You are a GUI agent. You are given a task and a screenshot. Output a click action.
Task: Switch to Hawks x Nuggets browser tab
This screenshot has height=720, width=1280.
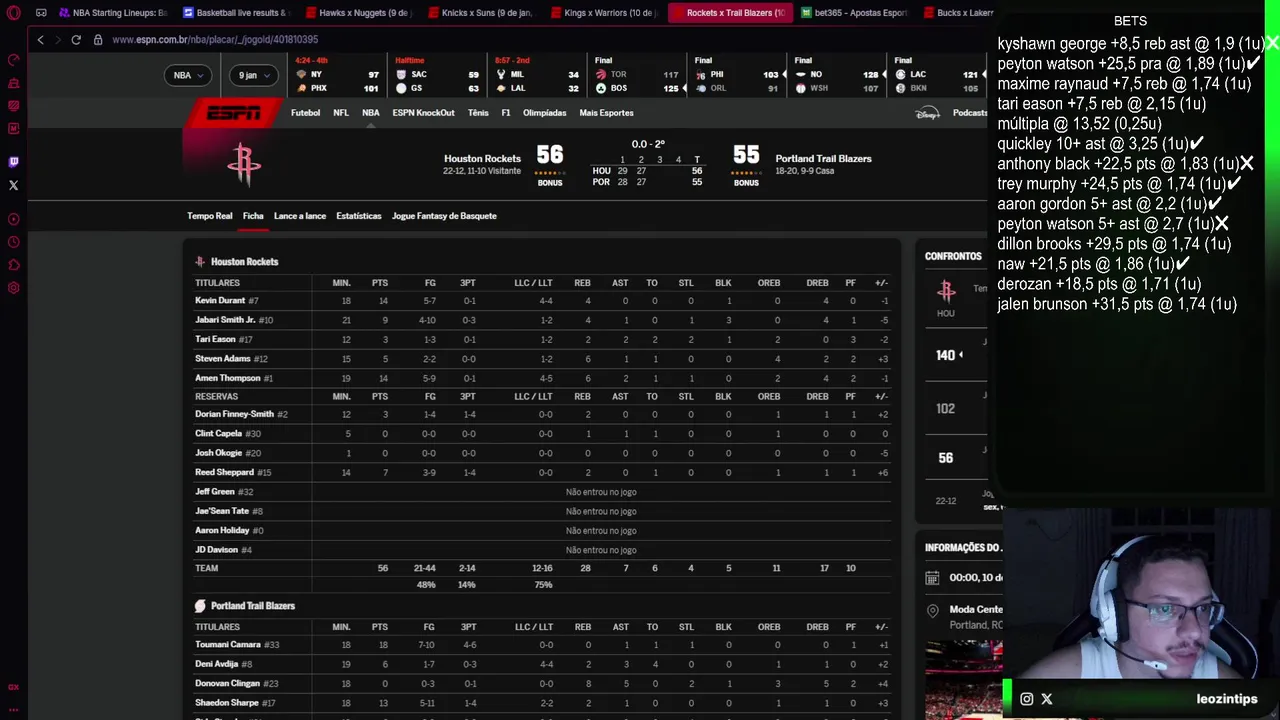(x=358, y=13)
